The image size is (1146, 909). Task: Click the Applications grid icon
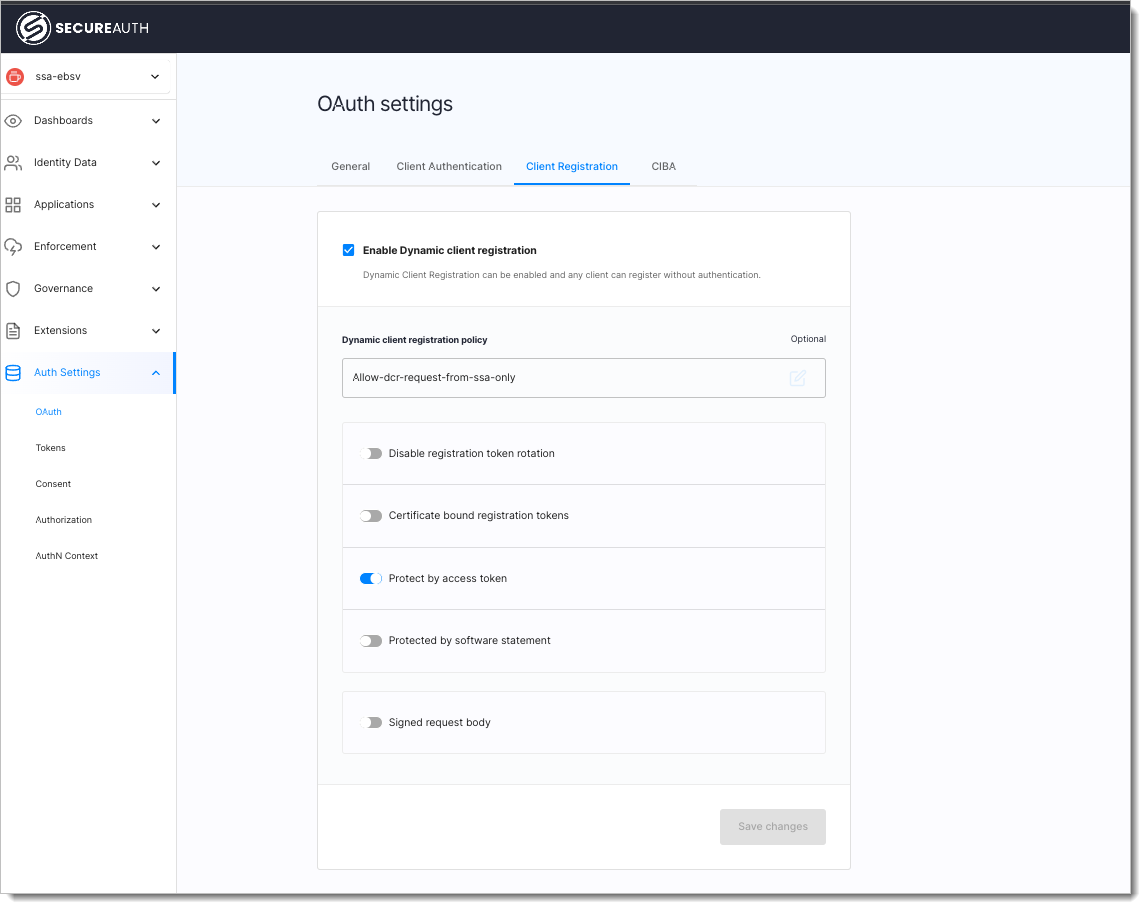[x=13, y=205]
